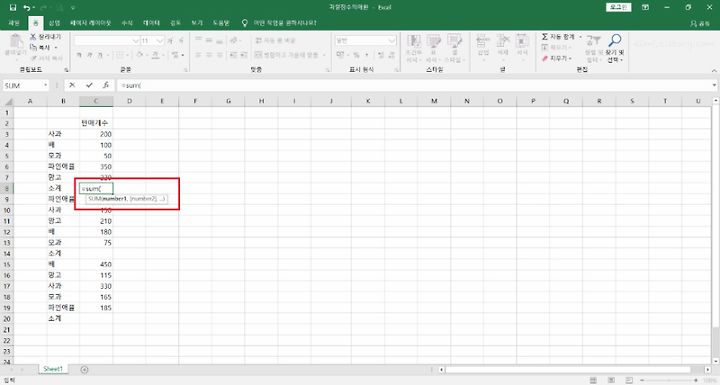
Task: Open Conditional Formatting icon
Action: [414, 41]
